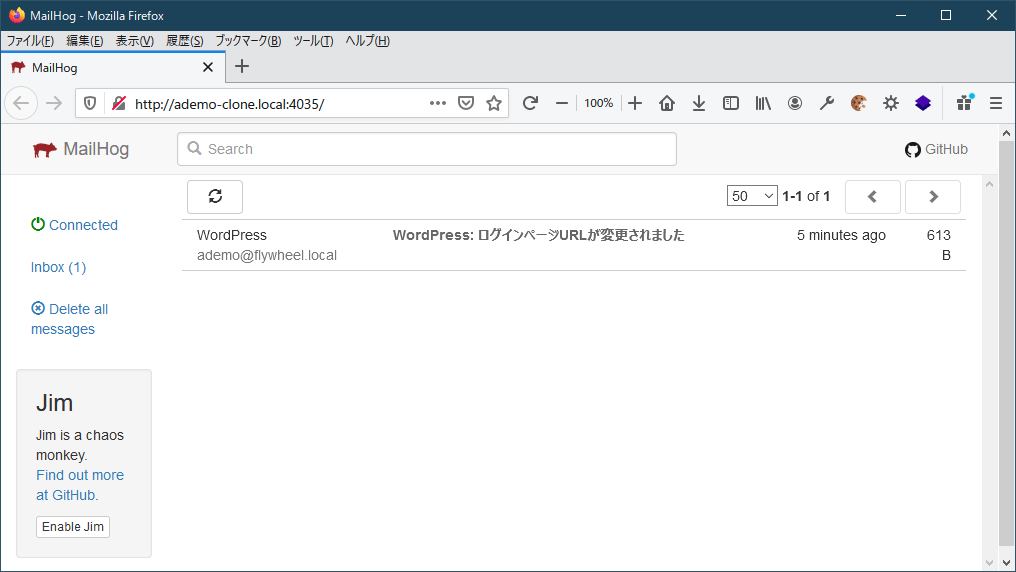Open ツール(T) menu
Viewport: 1016px width, 572px height.
(313, 41)
